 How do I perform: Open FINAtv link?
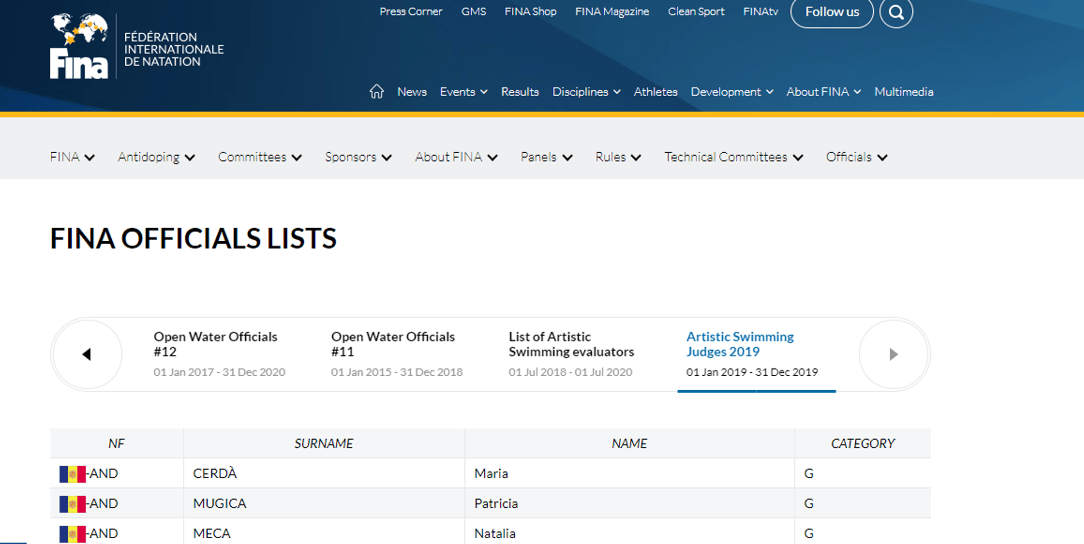pyautogui.click(x=760, y=11)
